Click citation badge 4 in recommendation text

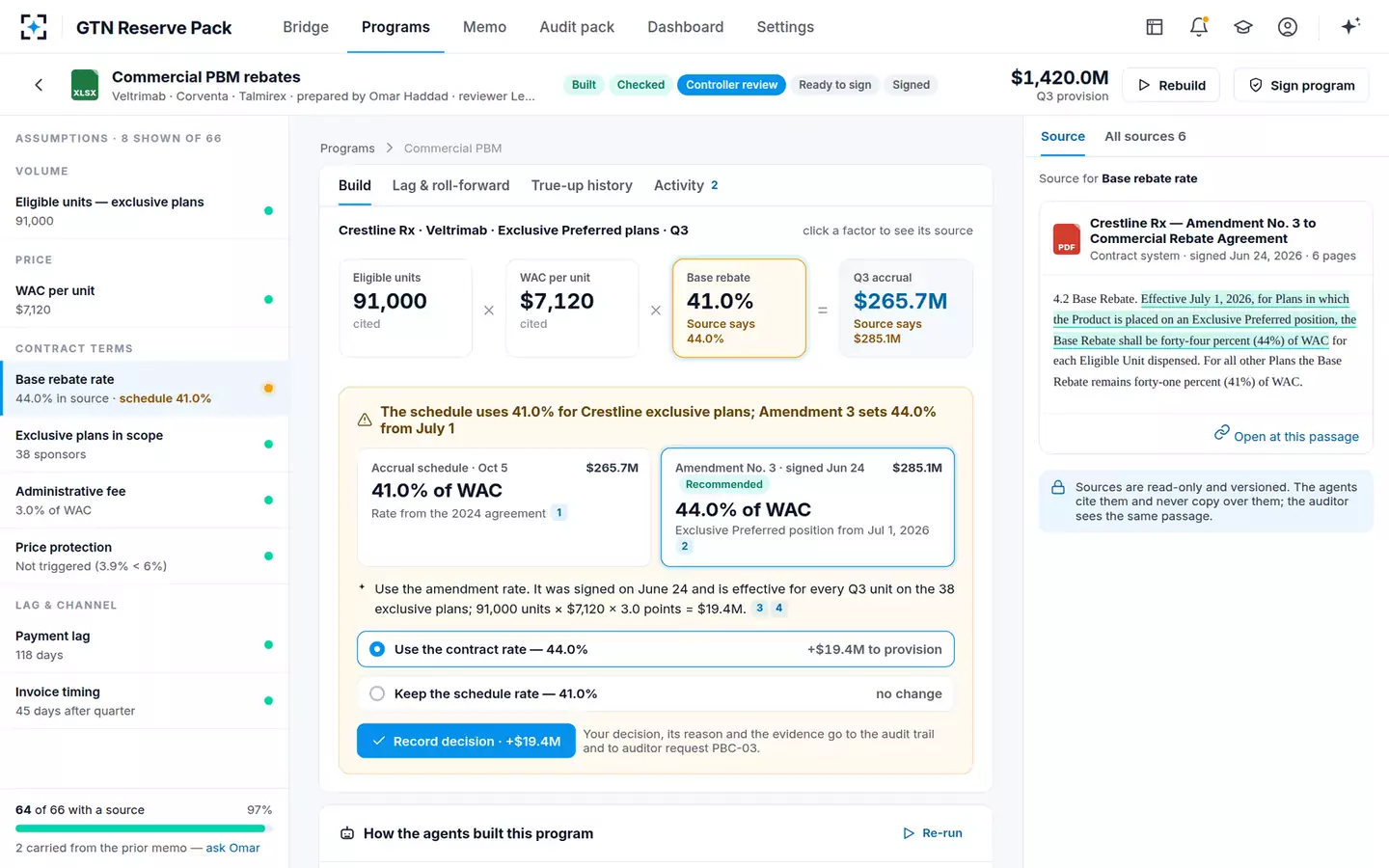779,608
